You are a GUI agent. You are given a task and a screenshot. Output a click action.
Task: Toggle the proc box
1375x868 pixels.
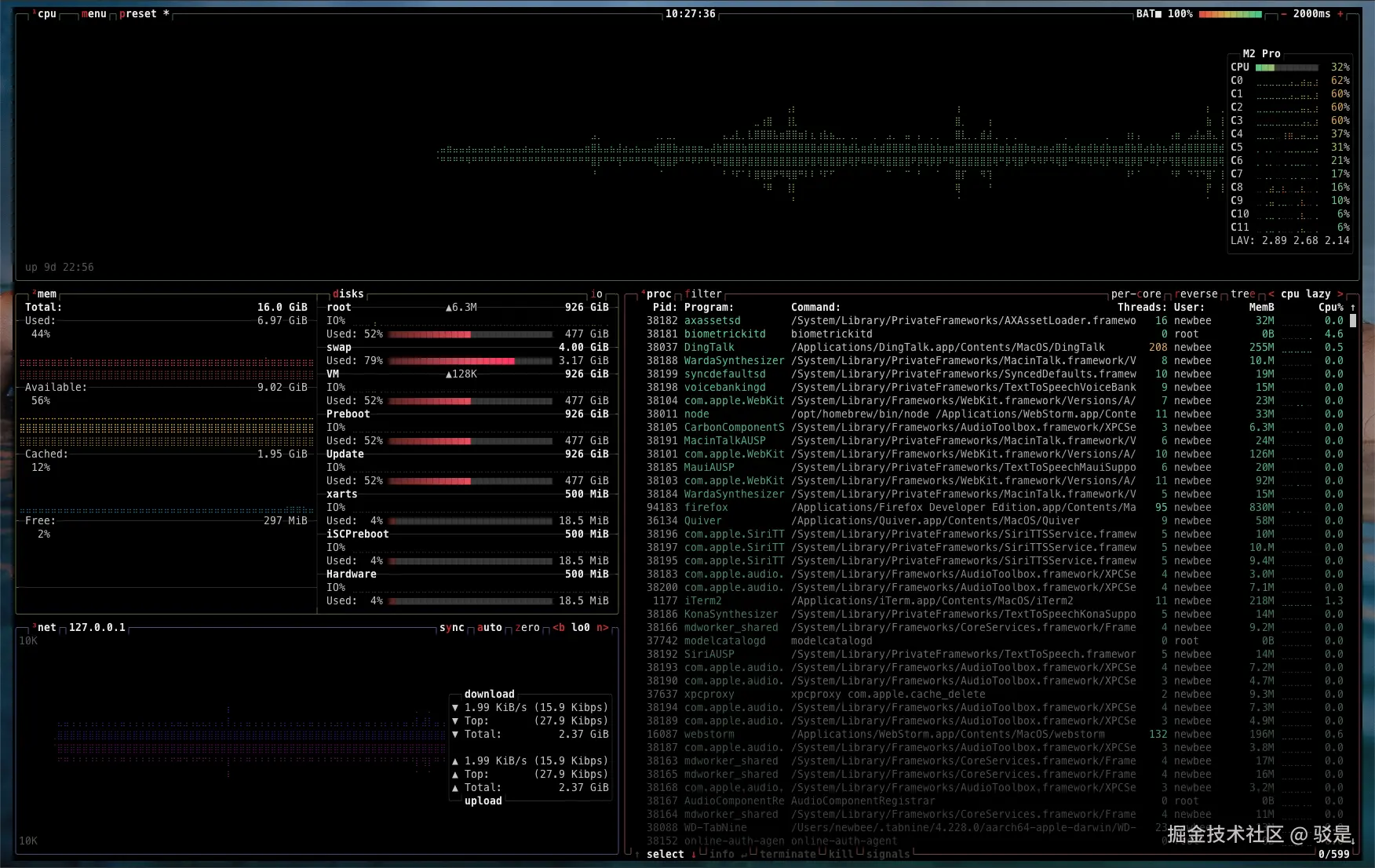tap(658, 294)
